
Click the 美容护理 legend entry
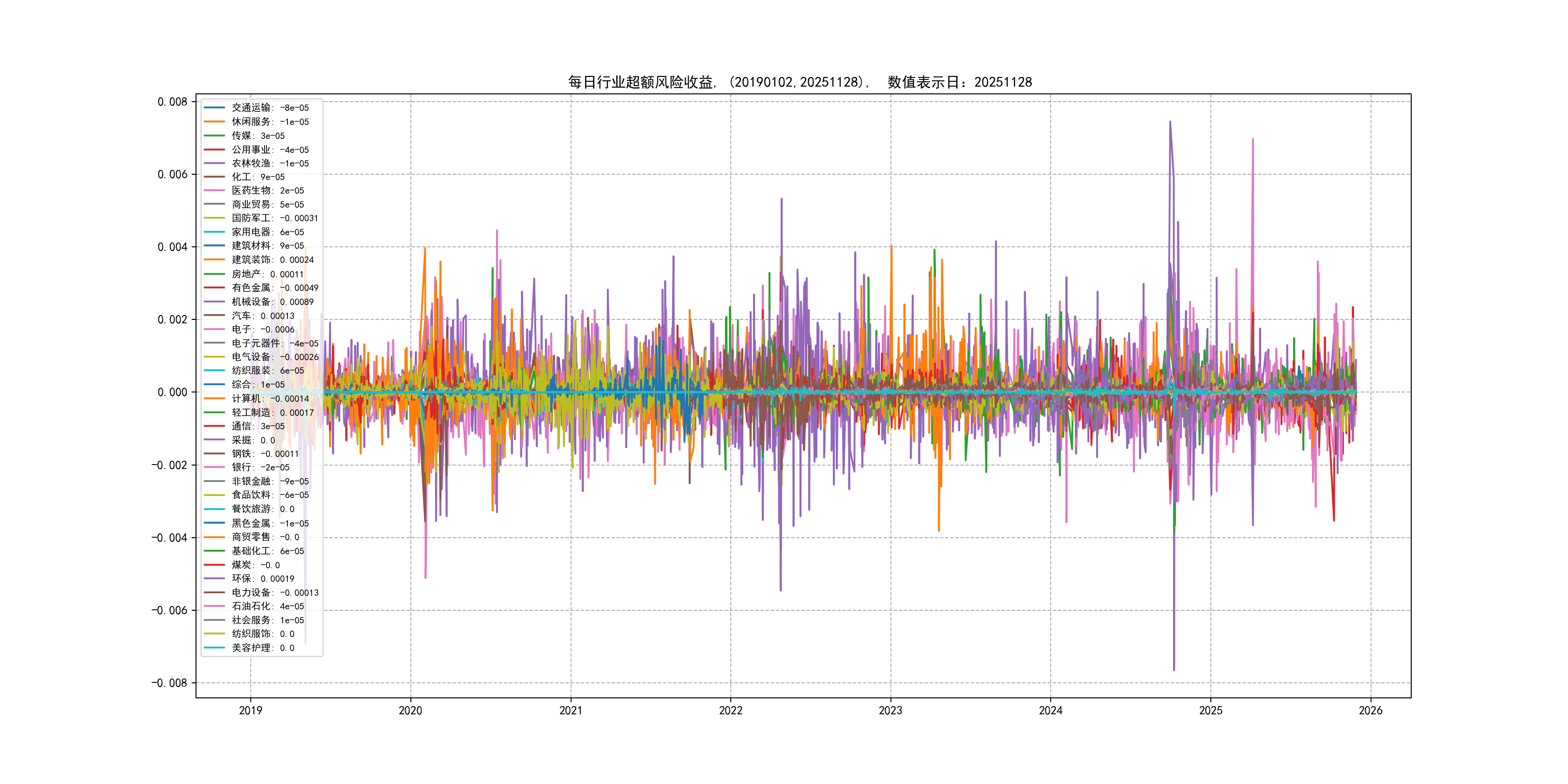(262, 648)
